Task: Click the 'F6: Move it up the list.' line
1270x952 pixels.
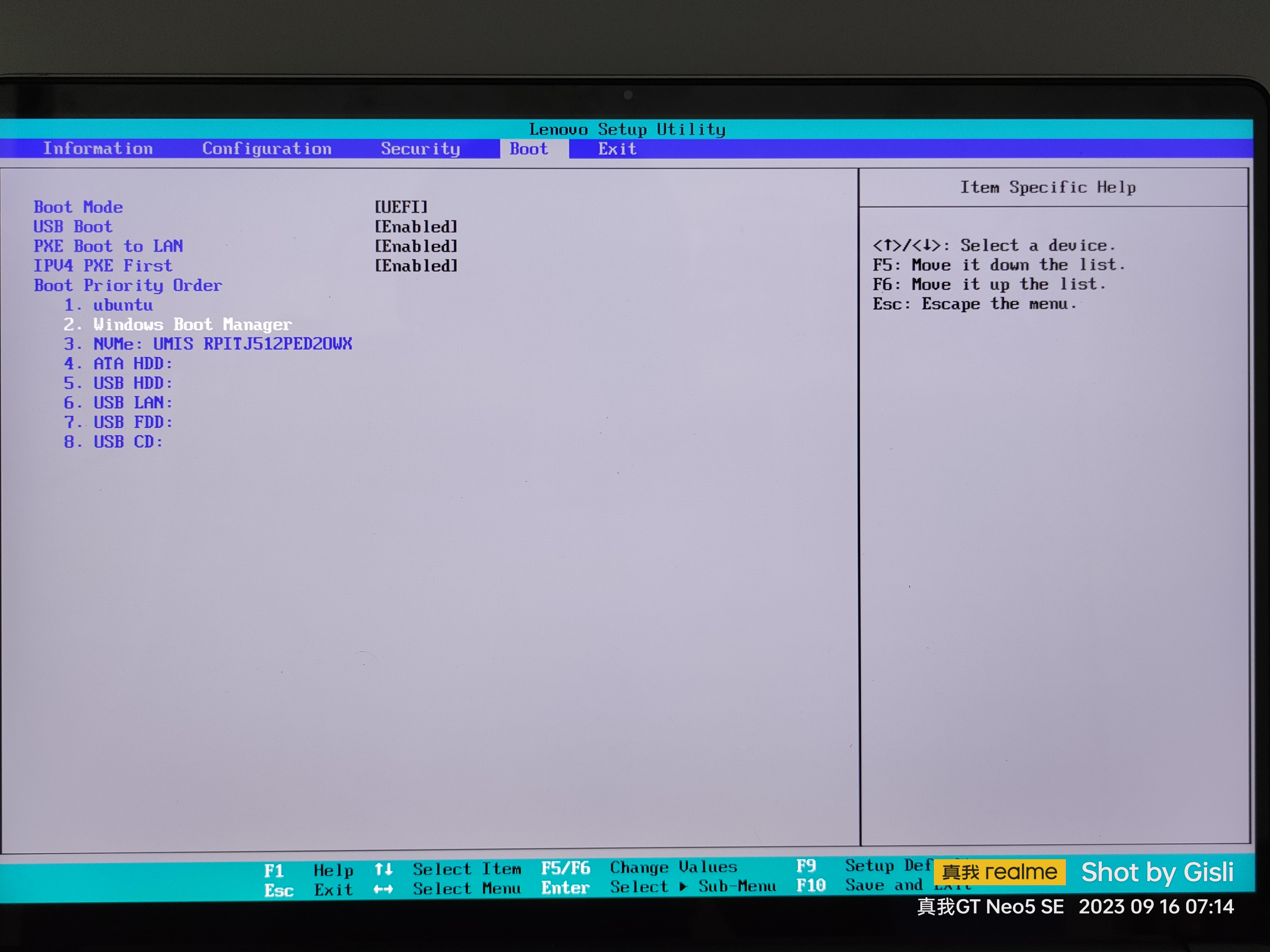Action: [x=989, y=285]
